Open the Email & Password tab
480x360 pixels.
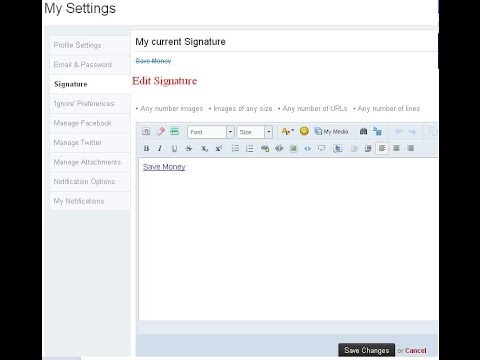pyautogui.click(x=90, y=65)
